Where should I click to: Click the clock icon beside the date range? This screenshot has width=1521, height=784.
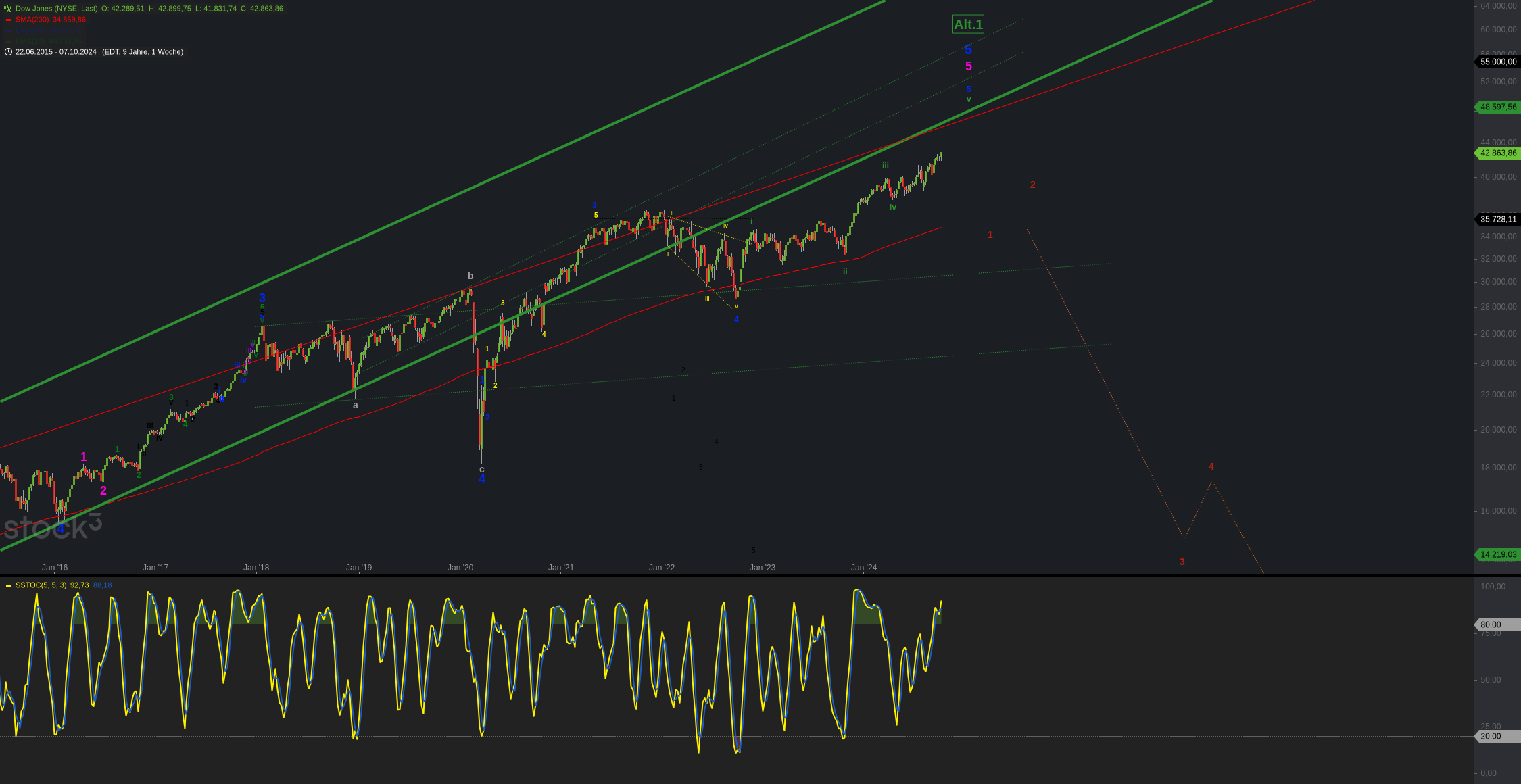tap(8, 52)
